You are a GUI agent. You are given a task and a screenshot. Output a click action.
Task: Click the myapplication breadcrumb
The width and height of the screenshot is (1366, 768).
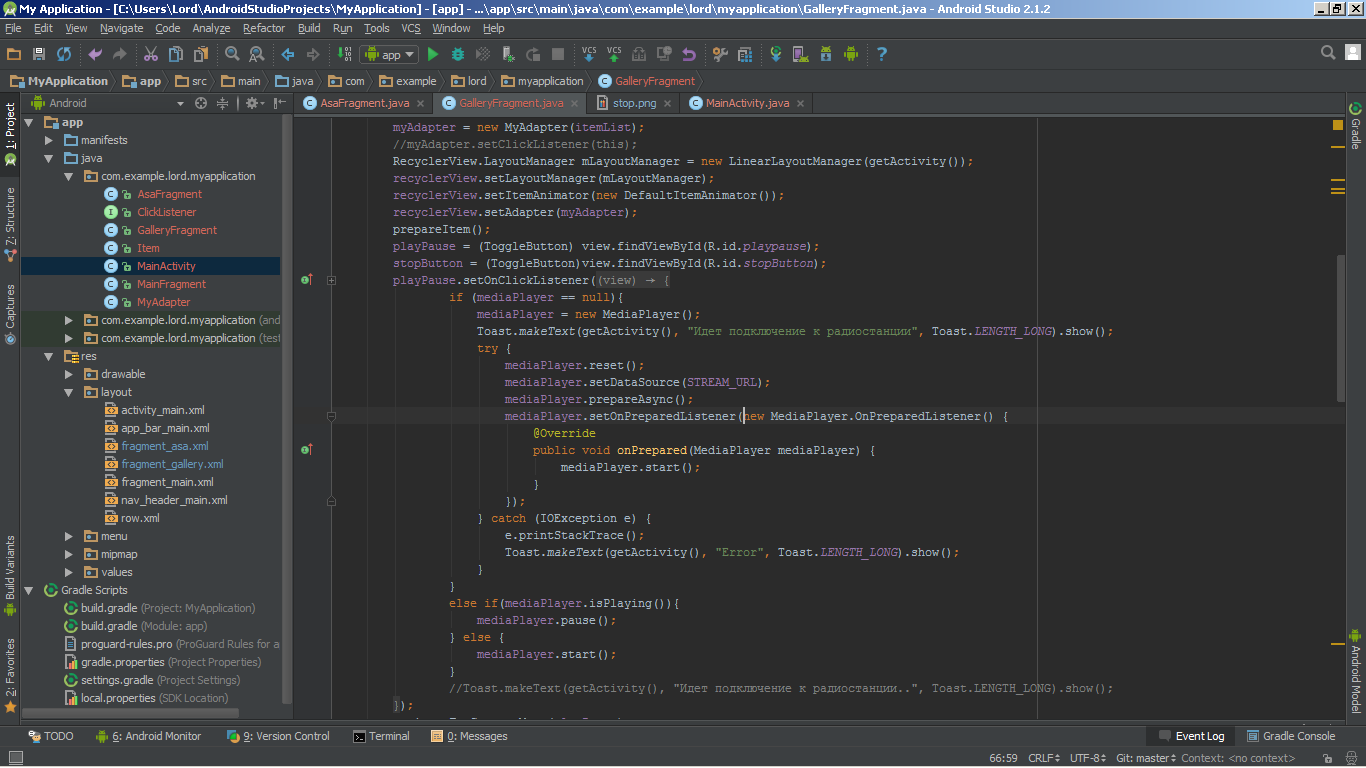[542, 81]
